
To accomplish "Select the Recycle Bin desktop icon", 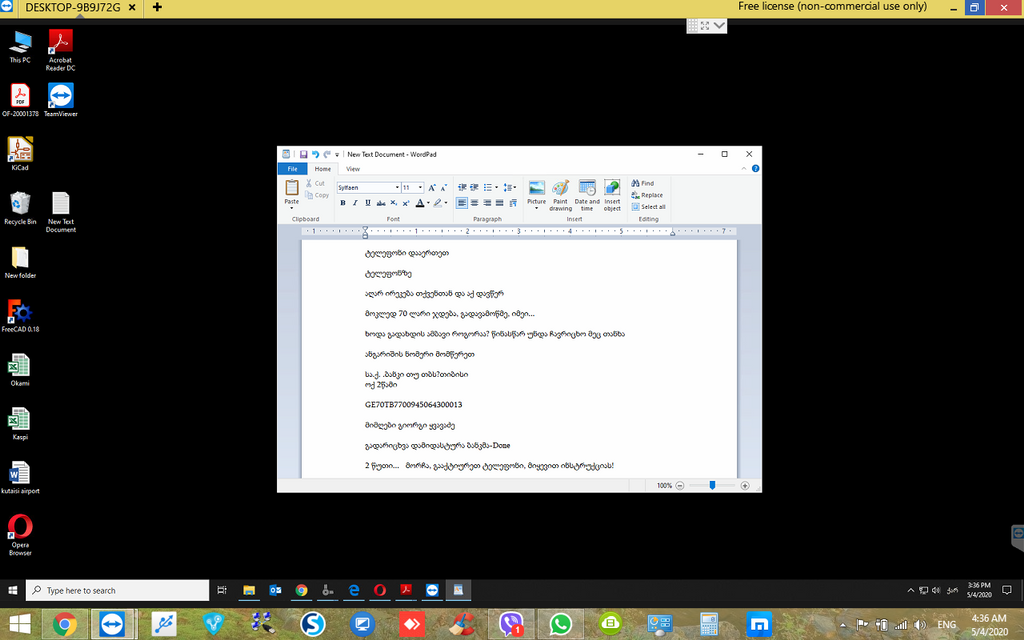I will pyautogui.click(x=20, y=208).
